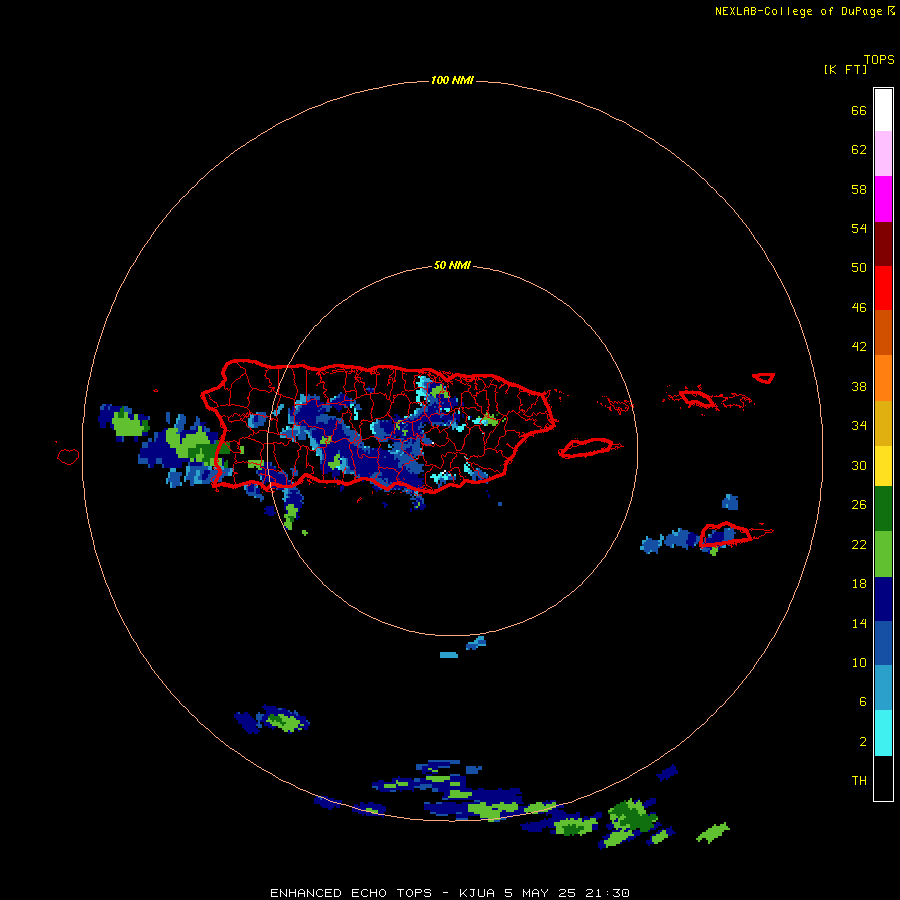Select the dark green 26 kft swatch
Screen dimensions: 900x900
tap(883, 509)
